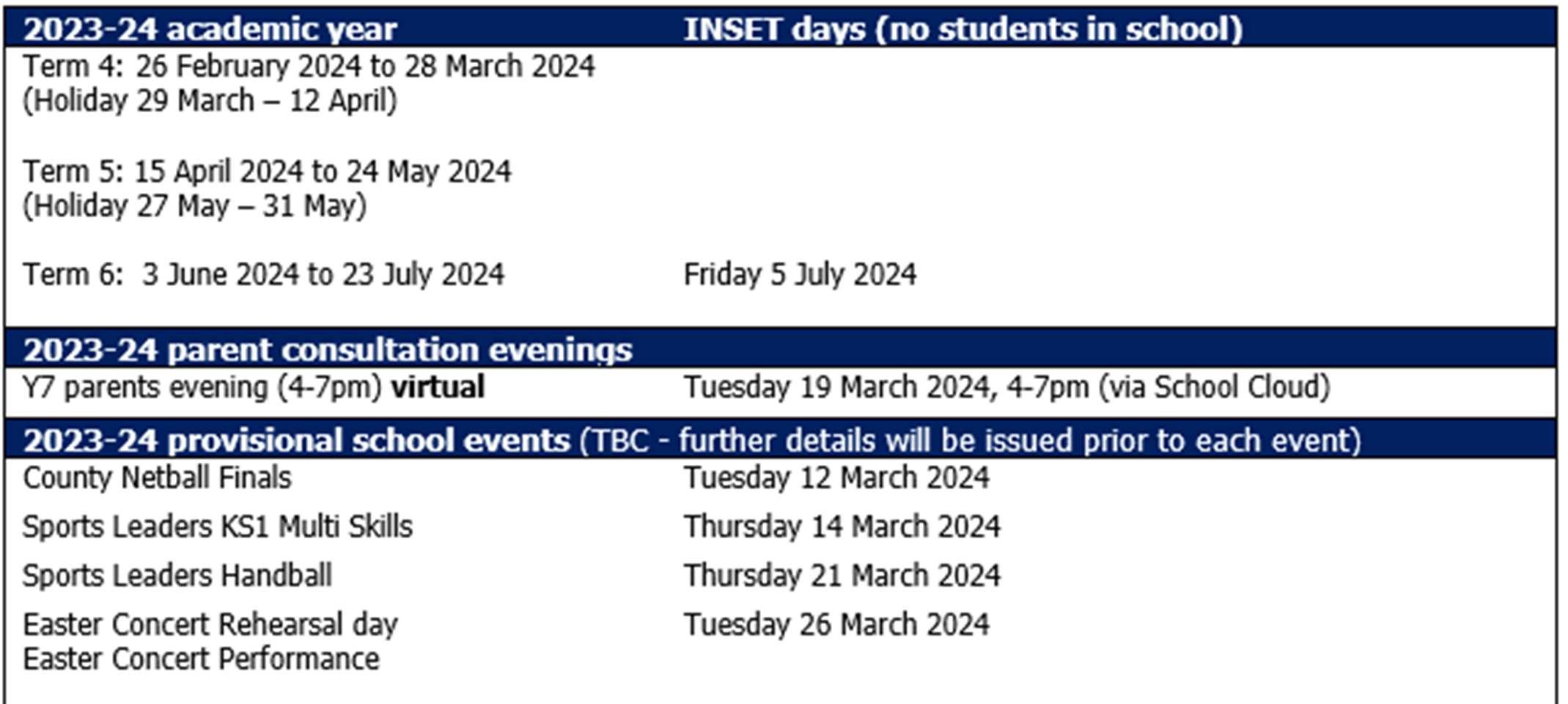Click the Term 4 date range line
1568x704 pixels.
309,67
